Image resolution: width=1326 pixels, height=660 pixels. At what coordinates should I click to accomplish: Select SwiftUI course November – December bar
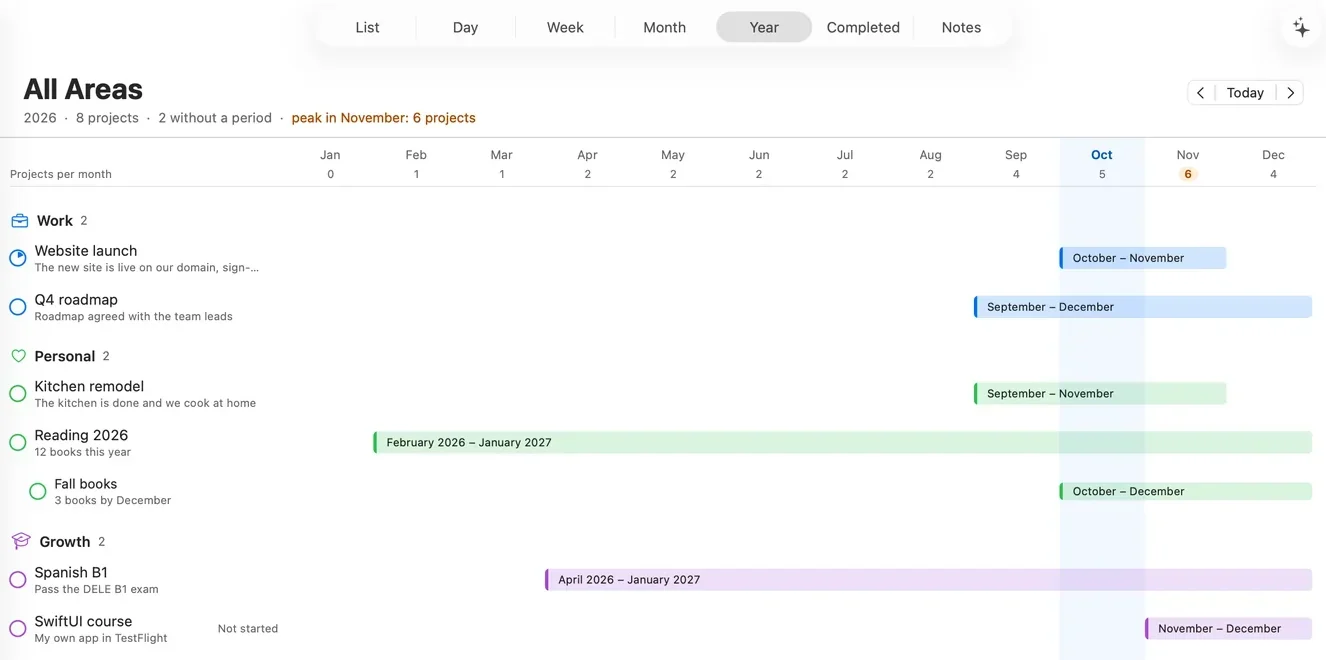coord(1229,628)
